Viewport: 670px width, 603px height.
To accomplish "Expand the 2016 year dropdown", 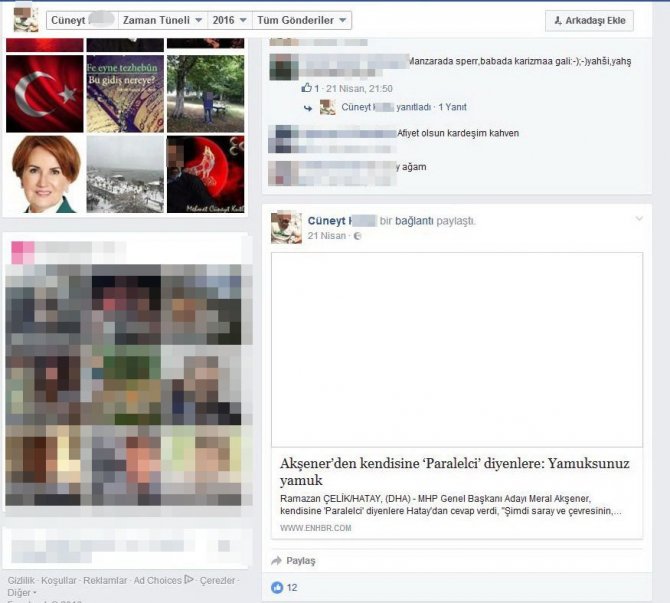I will click(x=231, y=21).
